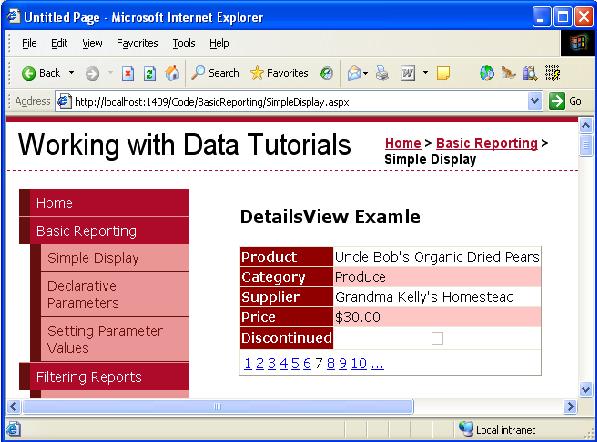Go to page 8 of DetailsView
This screenshot has width=597, height=442.
tap(330, 364)
